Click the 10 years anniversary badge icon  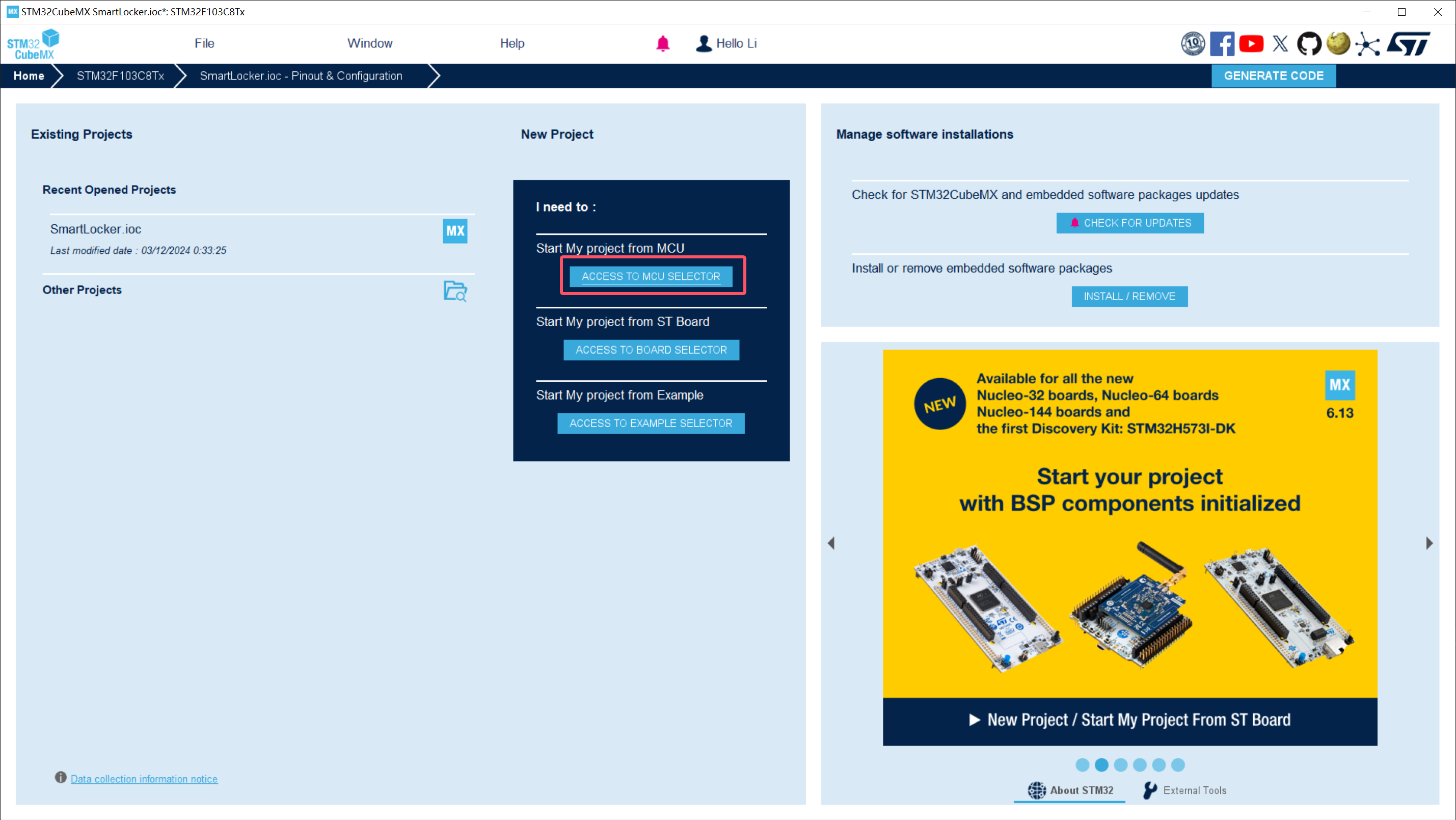point(1193,43)
